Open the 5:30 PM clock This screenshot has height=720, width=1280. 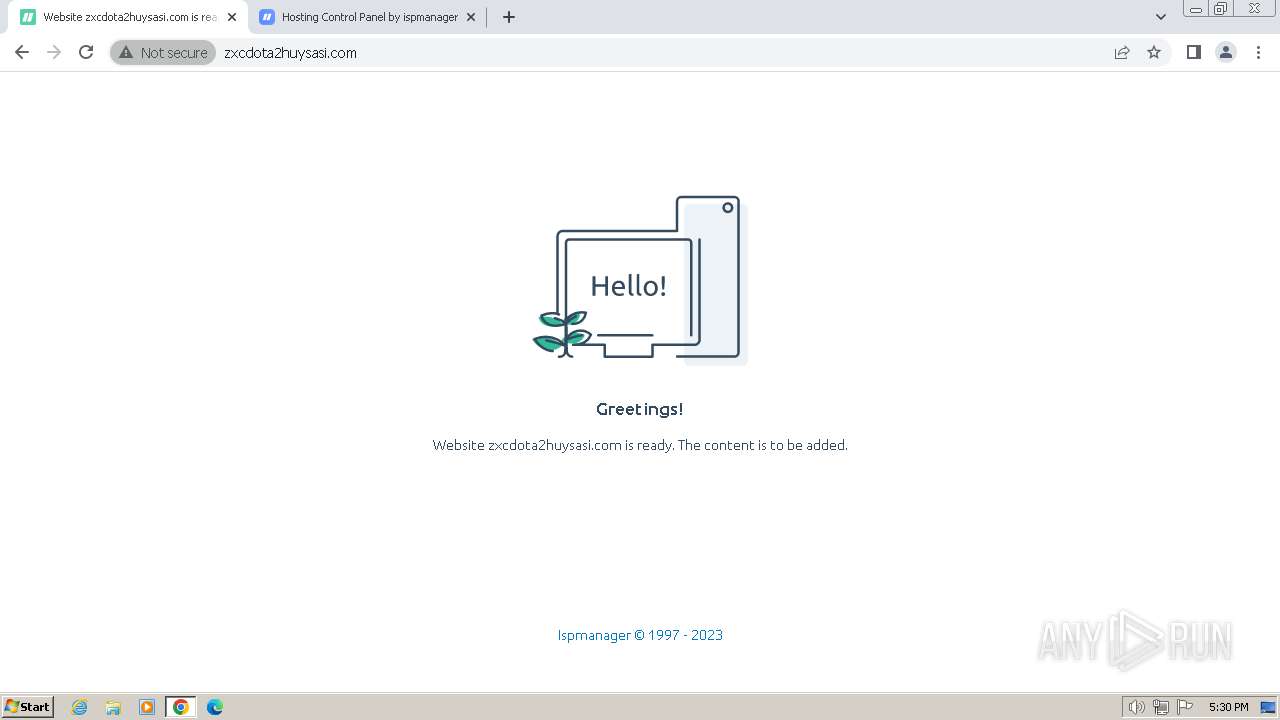pyautogui.click(x=1228, y=707)
